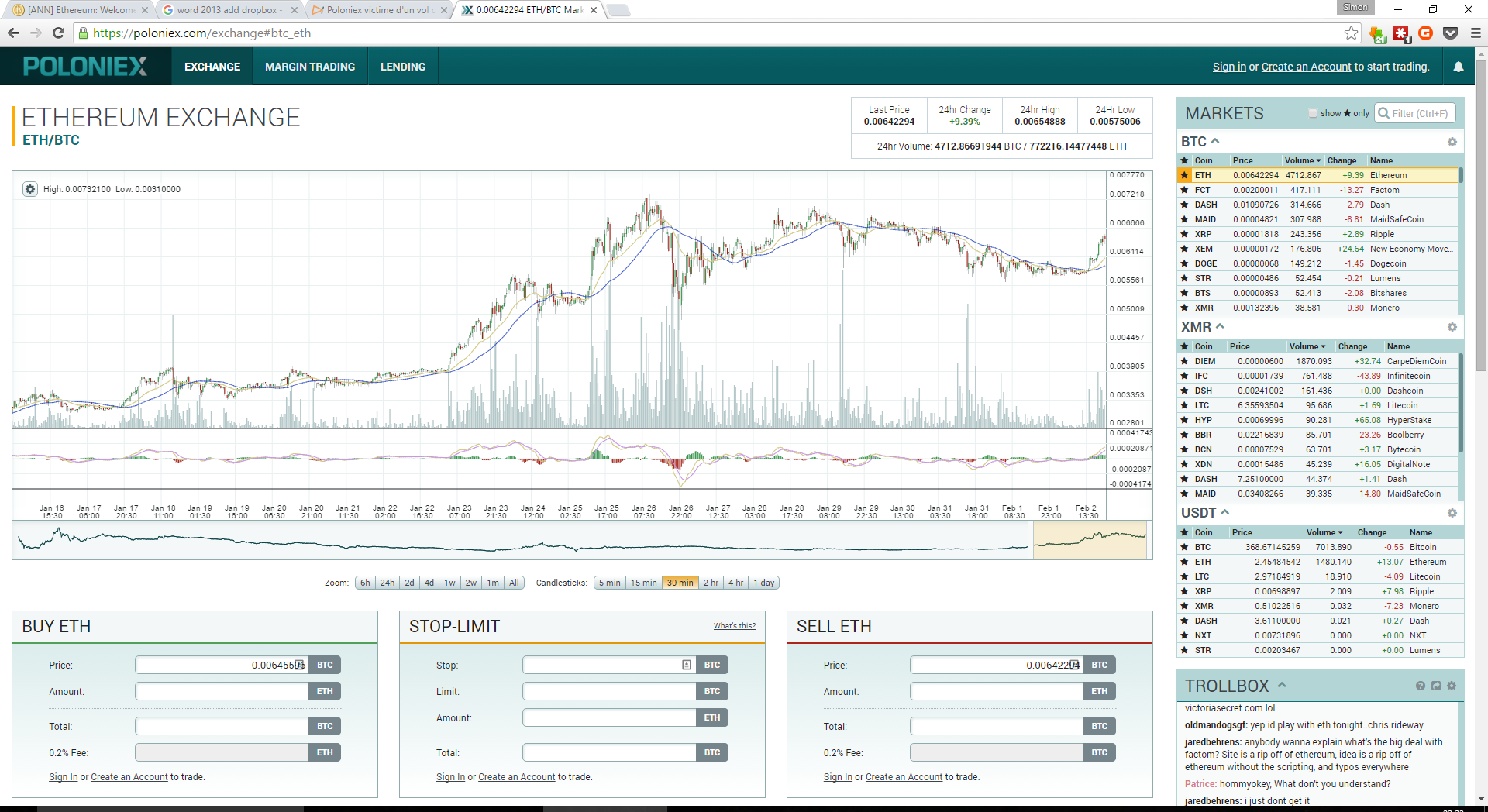Toggle star for HYP row
The height and width of the screenshot is (812, 1488).
[x=1184, y=420]
